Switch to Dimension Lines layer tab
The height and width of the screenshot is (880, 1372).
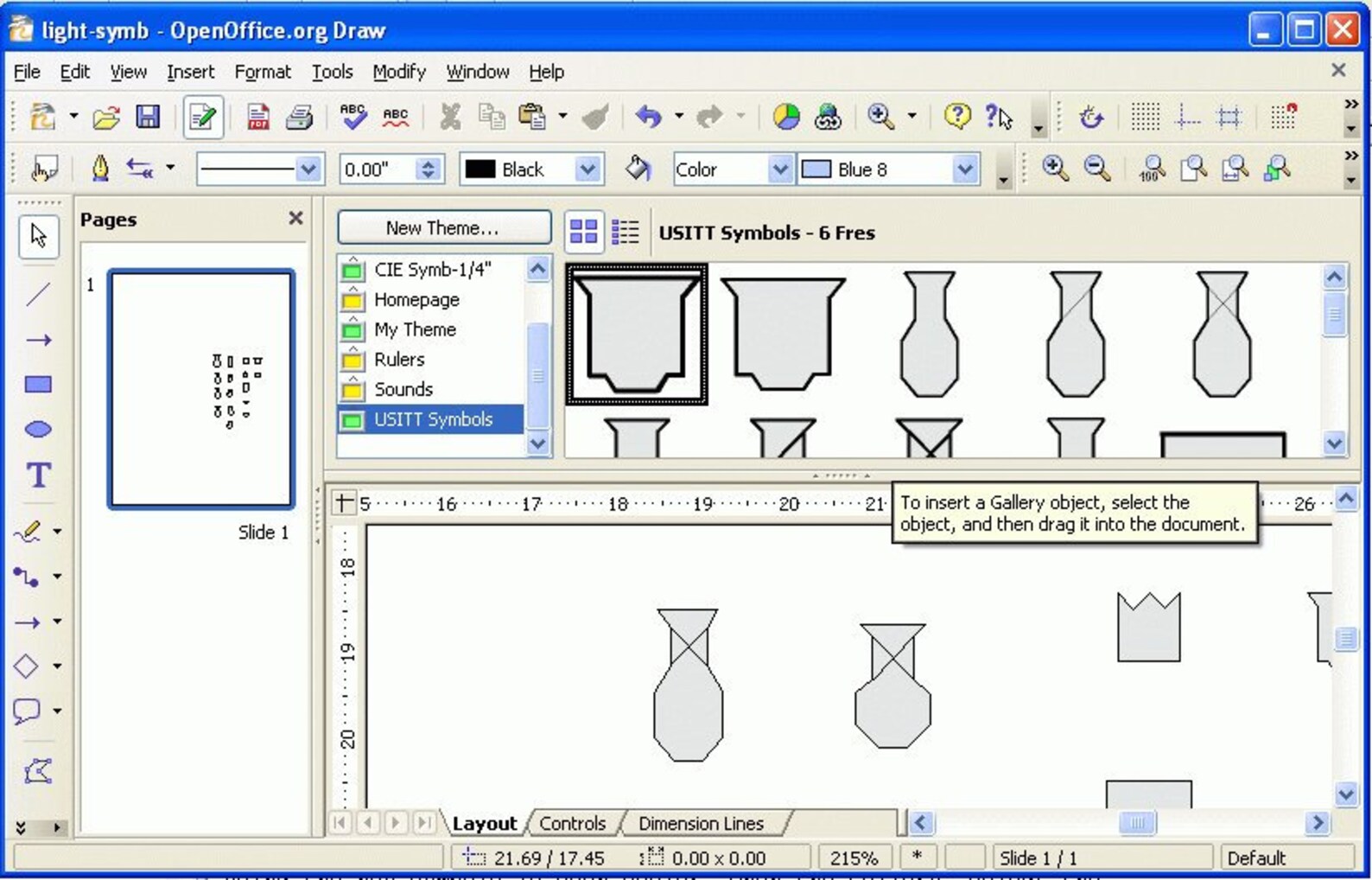click(x=701, y=823)
